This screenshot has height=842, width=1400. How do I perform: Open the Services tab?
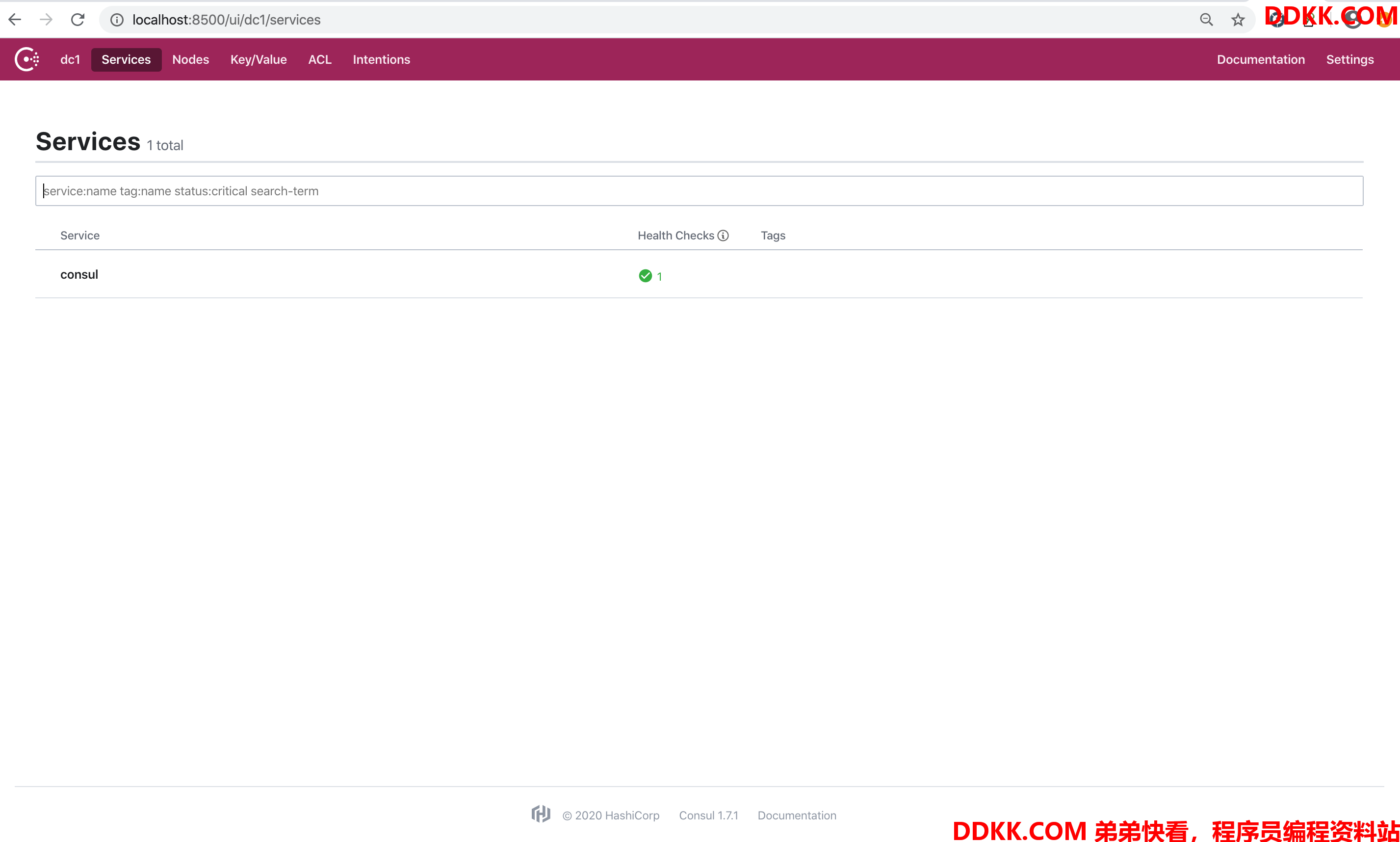coord(126,59)
